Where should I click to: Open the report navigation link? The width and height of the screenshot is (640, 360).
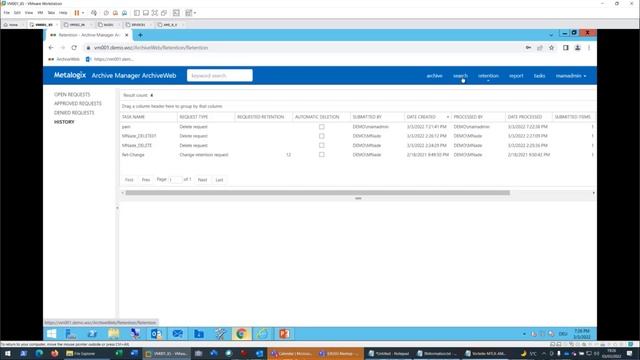click(x=516, y=76)
